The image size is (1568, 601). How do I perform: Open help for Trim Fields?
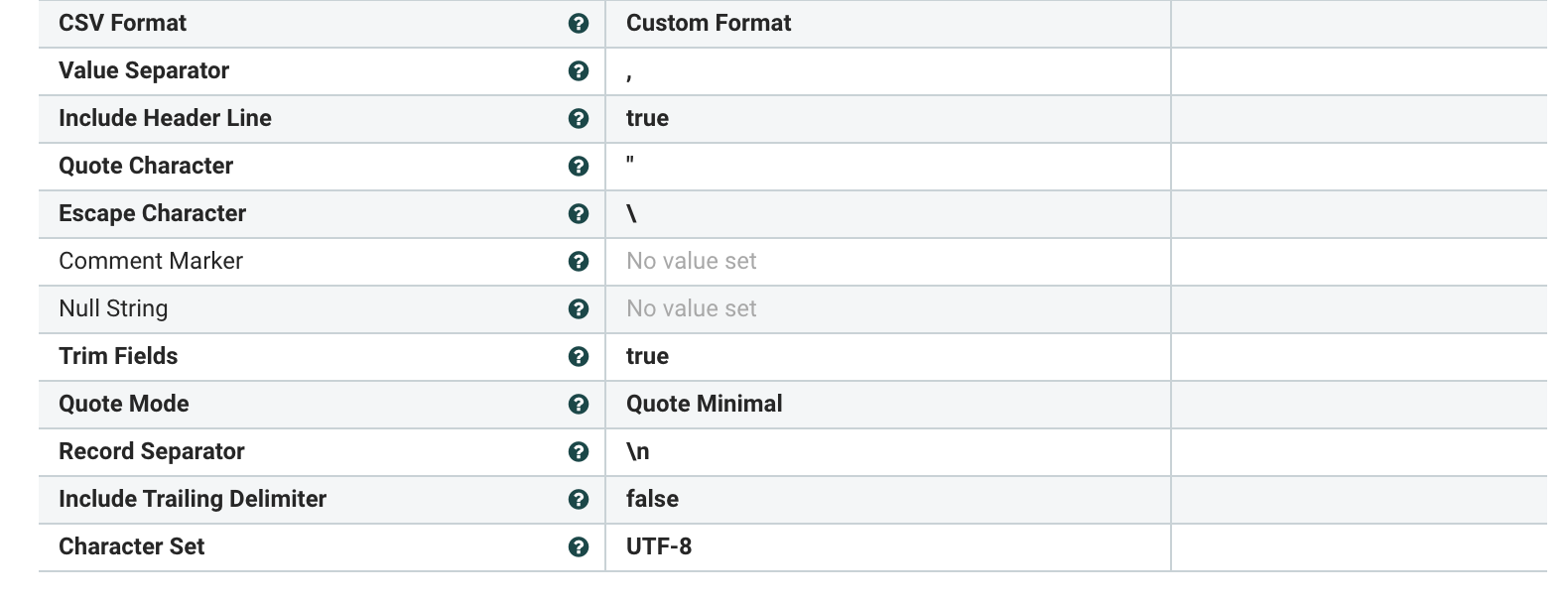coord(579,356)
